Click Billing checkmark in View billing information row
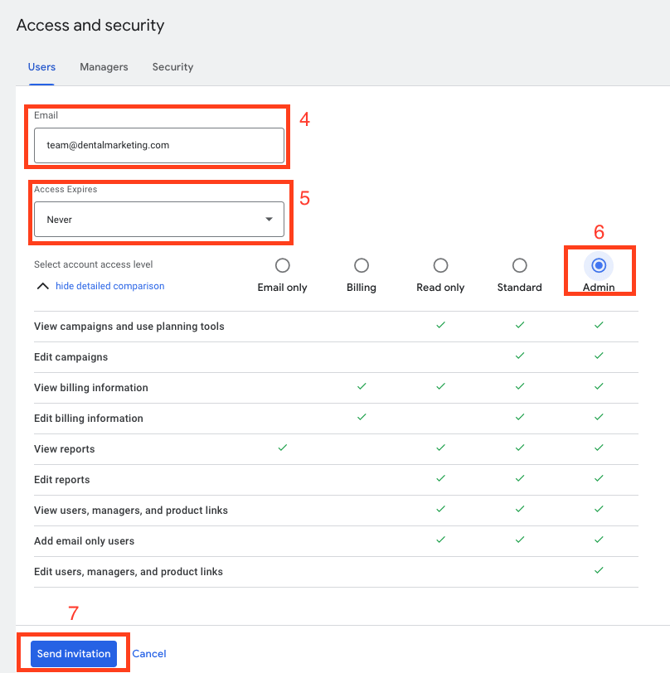 [361, 386]
